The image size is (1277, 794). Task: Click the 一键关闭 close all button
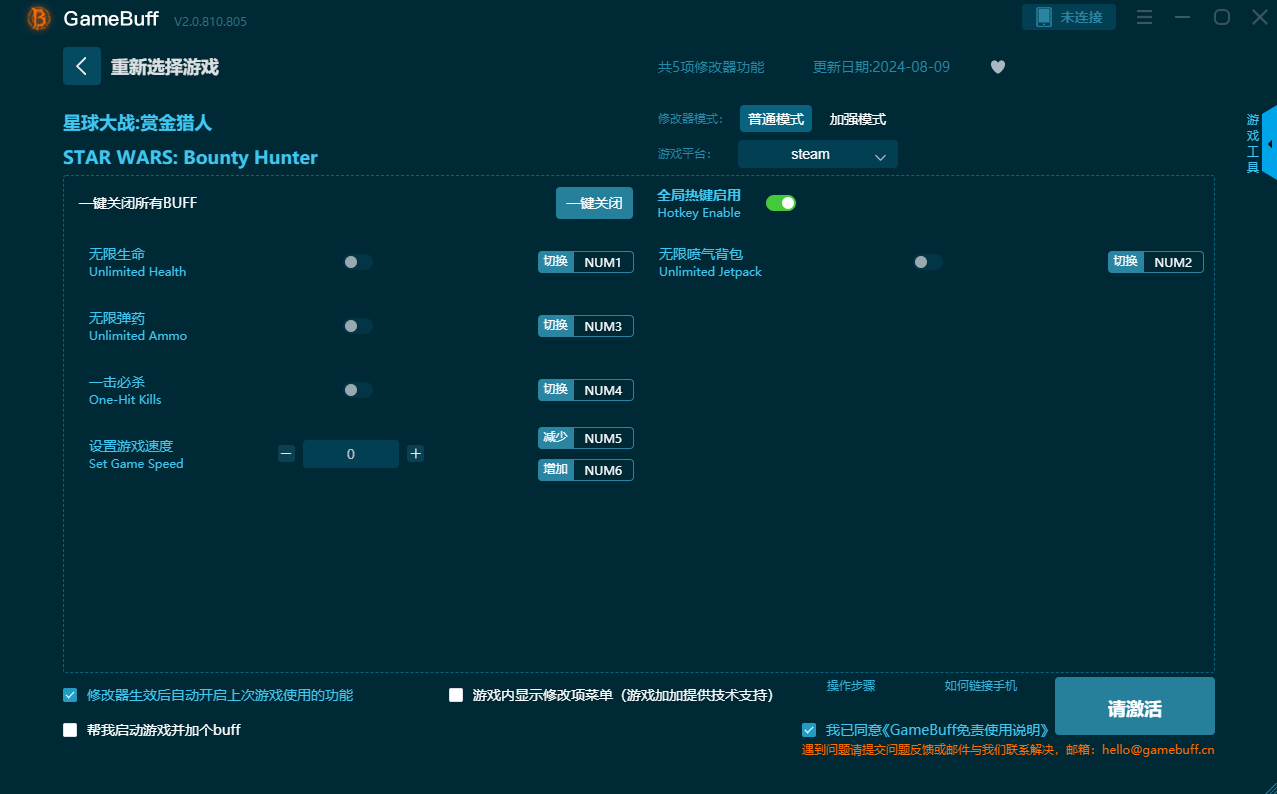pos(594,203)
